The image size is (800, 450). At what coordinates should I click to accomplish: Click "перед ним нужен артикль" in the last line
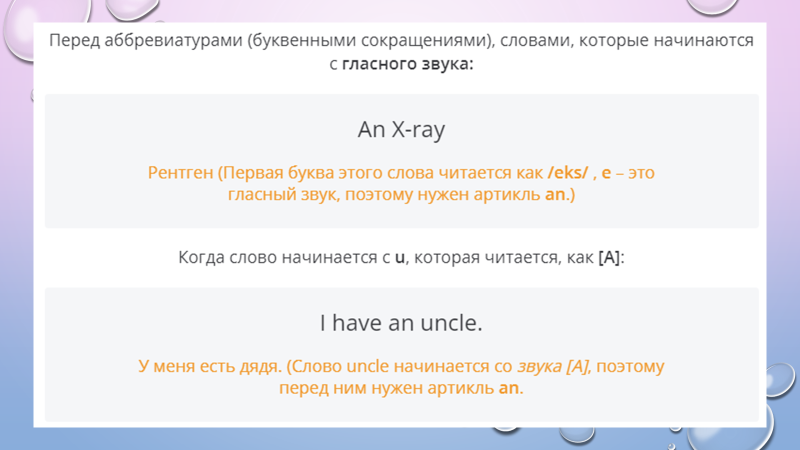(x=386, y=388)
